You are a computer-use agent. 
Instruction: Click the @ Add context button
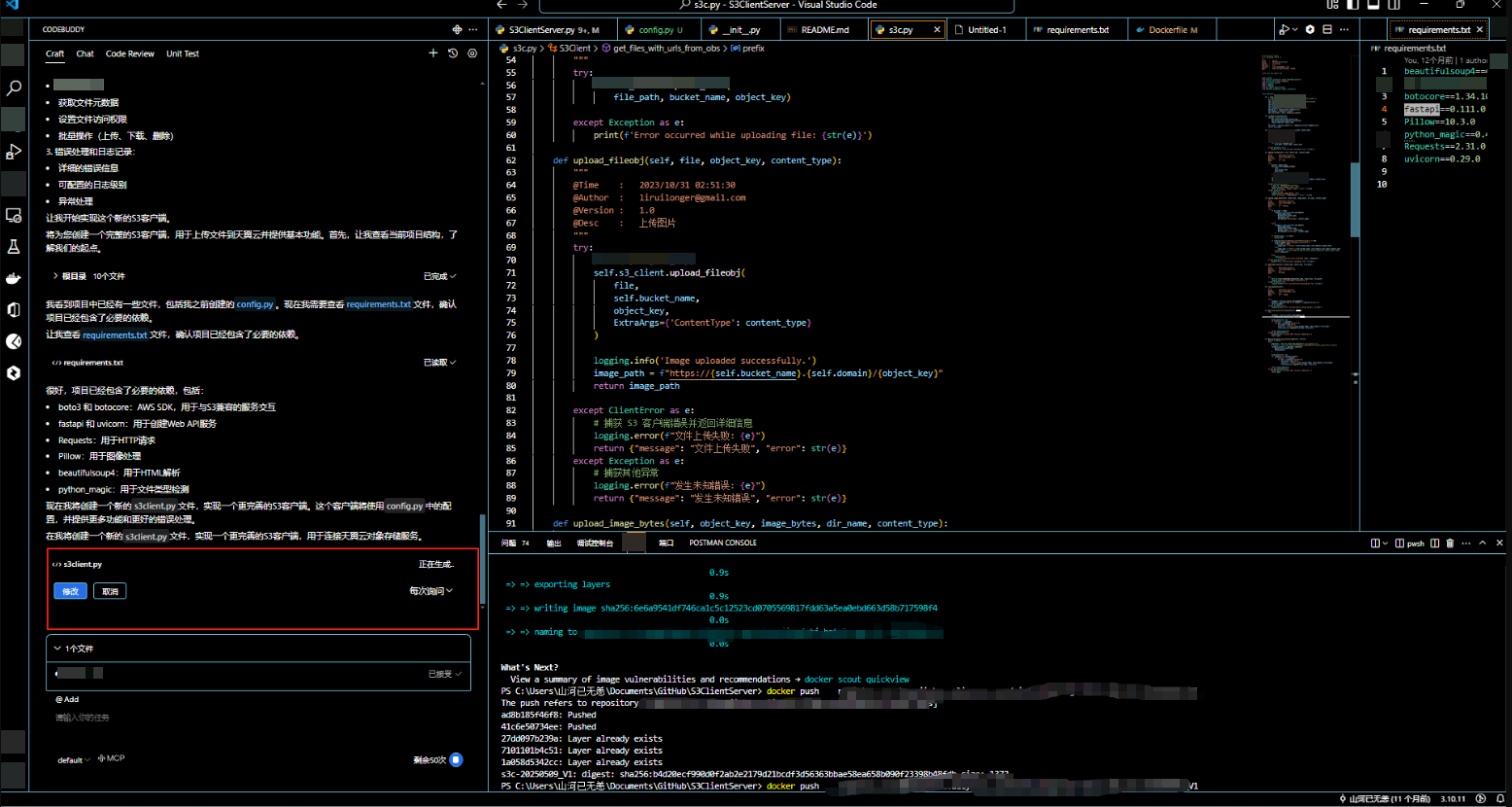pos(67,699)
